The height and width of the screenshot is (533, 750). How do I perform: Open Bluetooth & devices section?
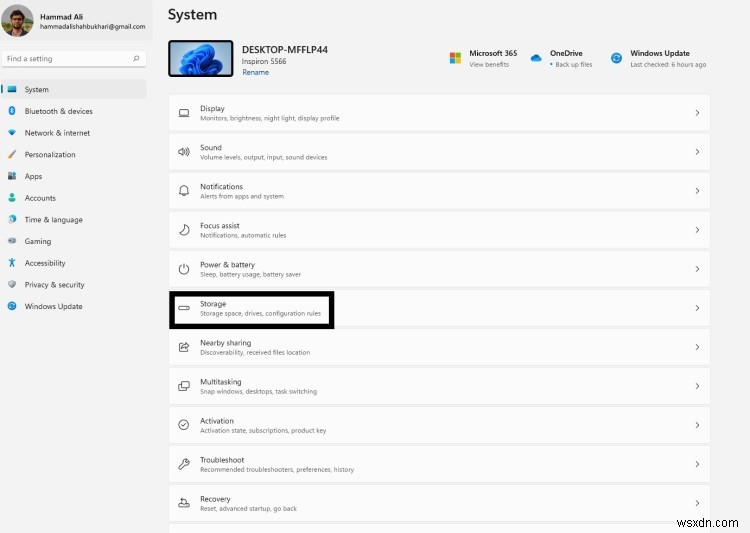(74, 111)
